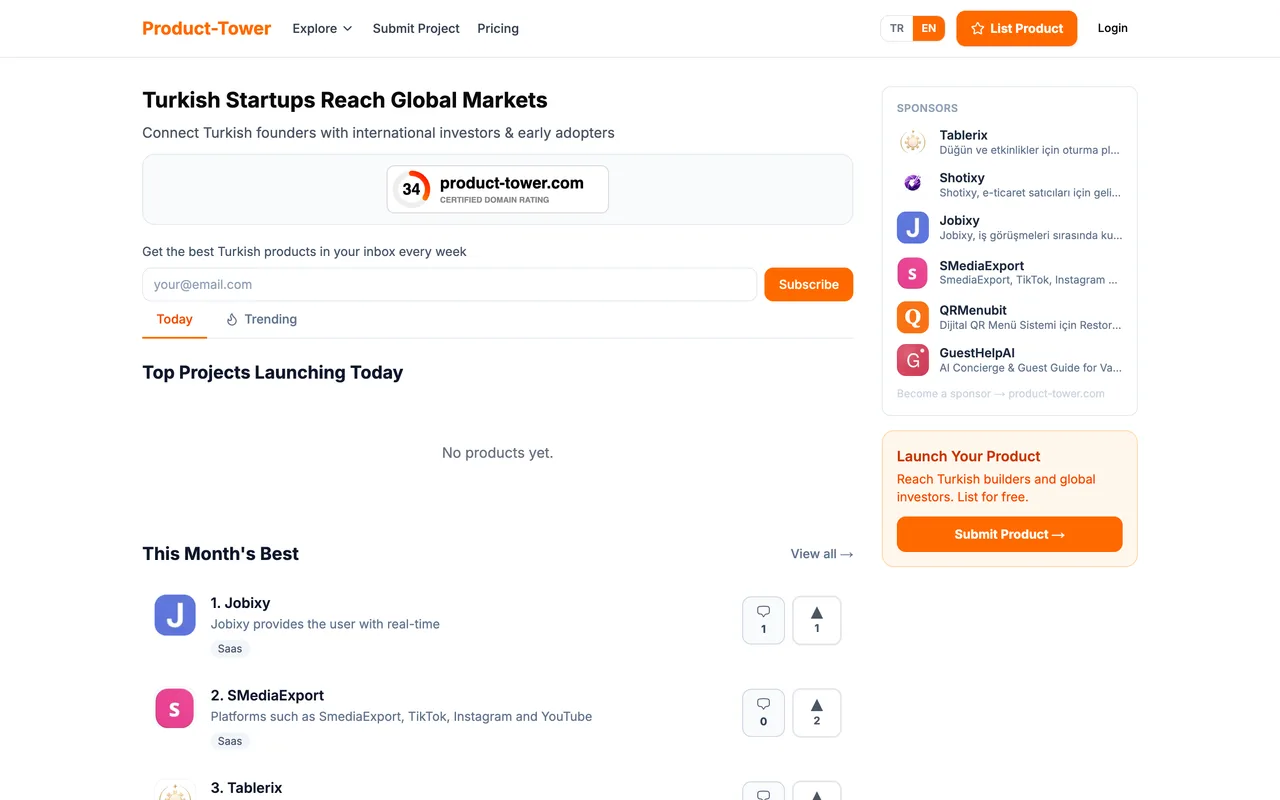Screen dimensions: 1280x800
Task: Focus the your@email.com input field
Action: coord(449,284)
